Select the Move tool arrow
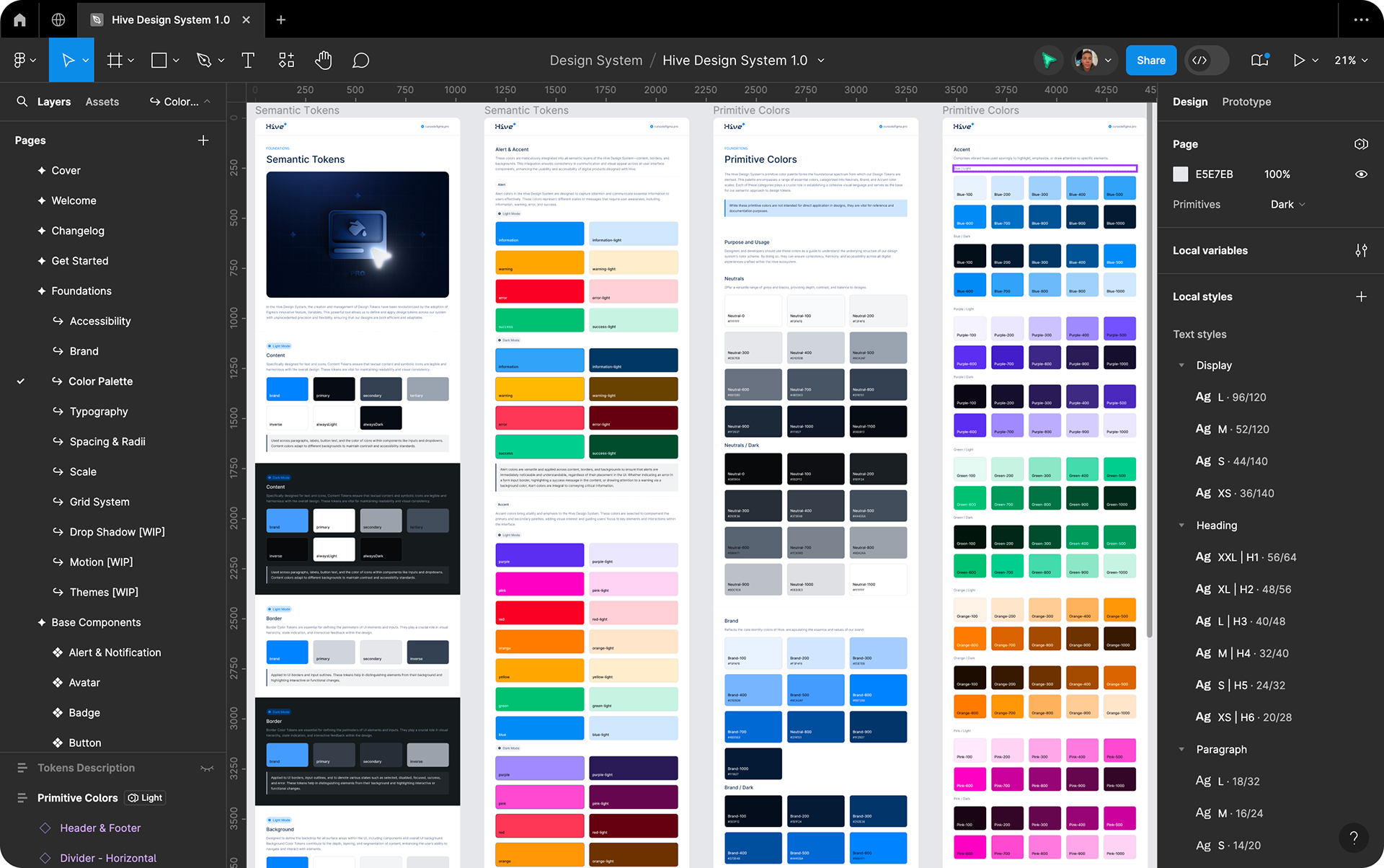 point(68,61)
